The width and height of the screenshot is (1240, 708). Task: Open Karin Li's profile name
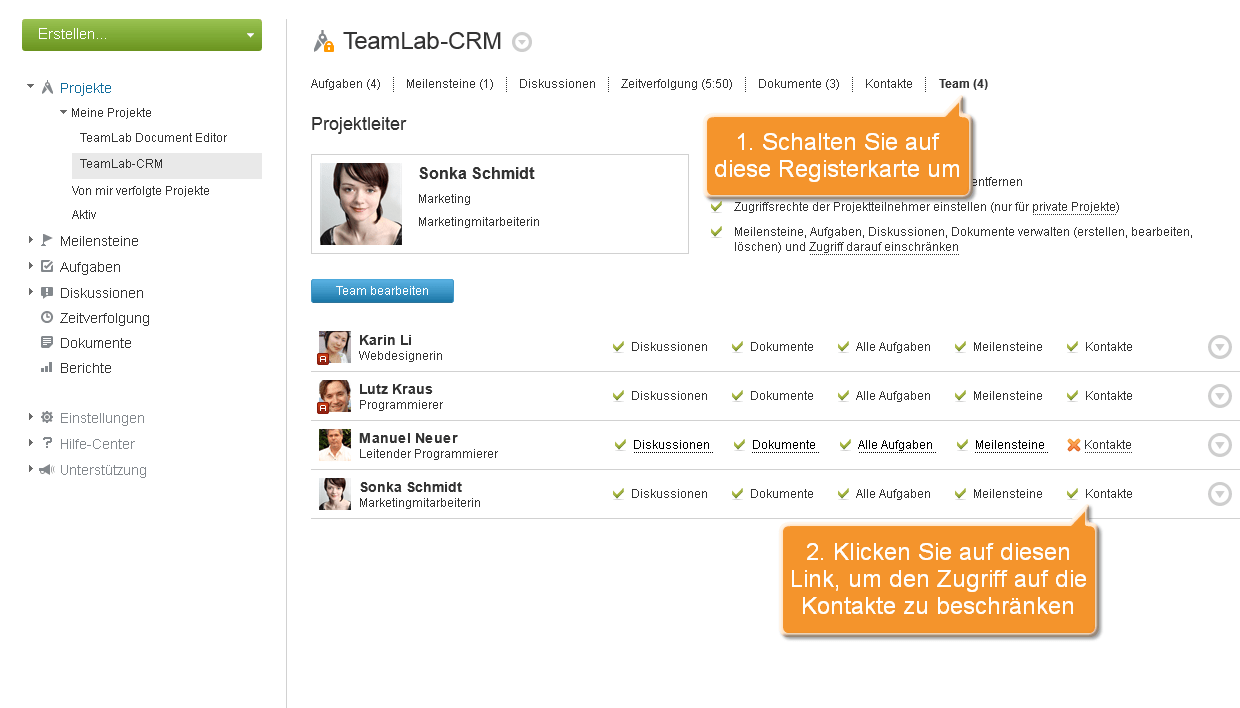click(x=385, y=340)
